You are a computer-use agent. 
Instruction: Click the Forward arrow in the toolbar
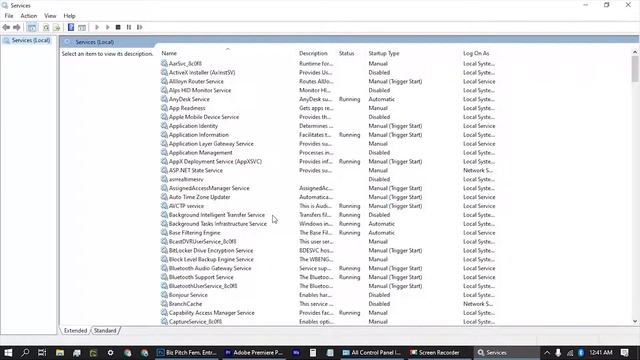pos(17,27)
